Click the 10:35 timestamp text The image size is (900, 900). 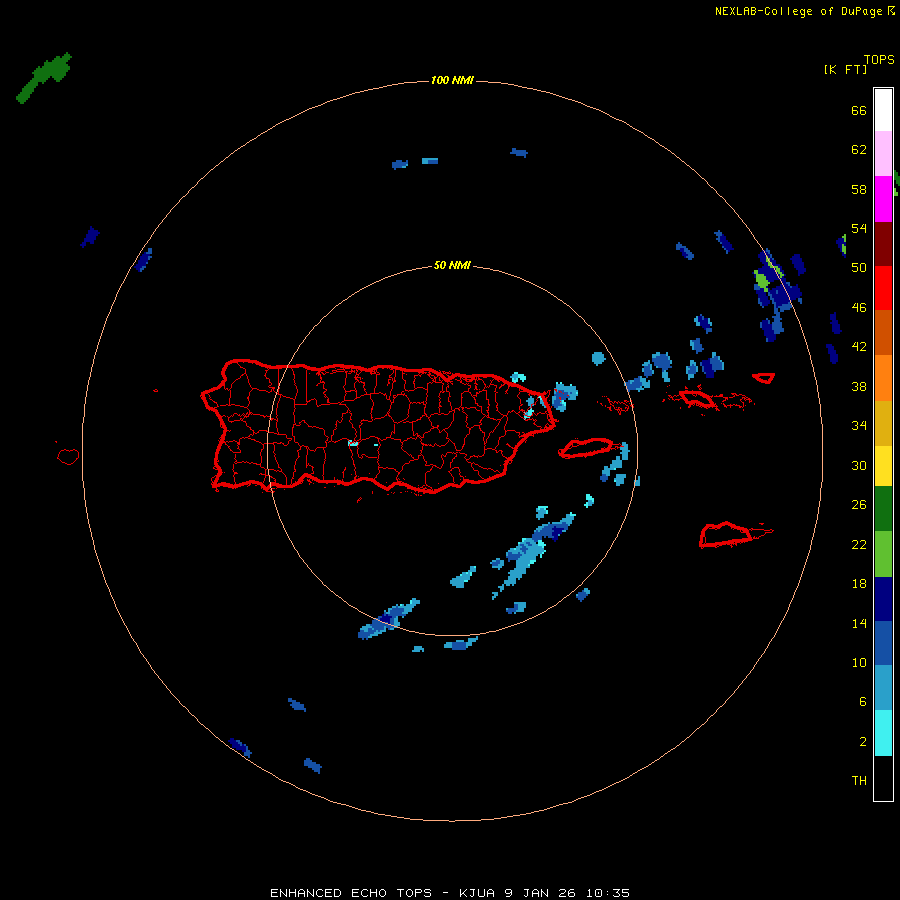[608, 893]
